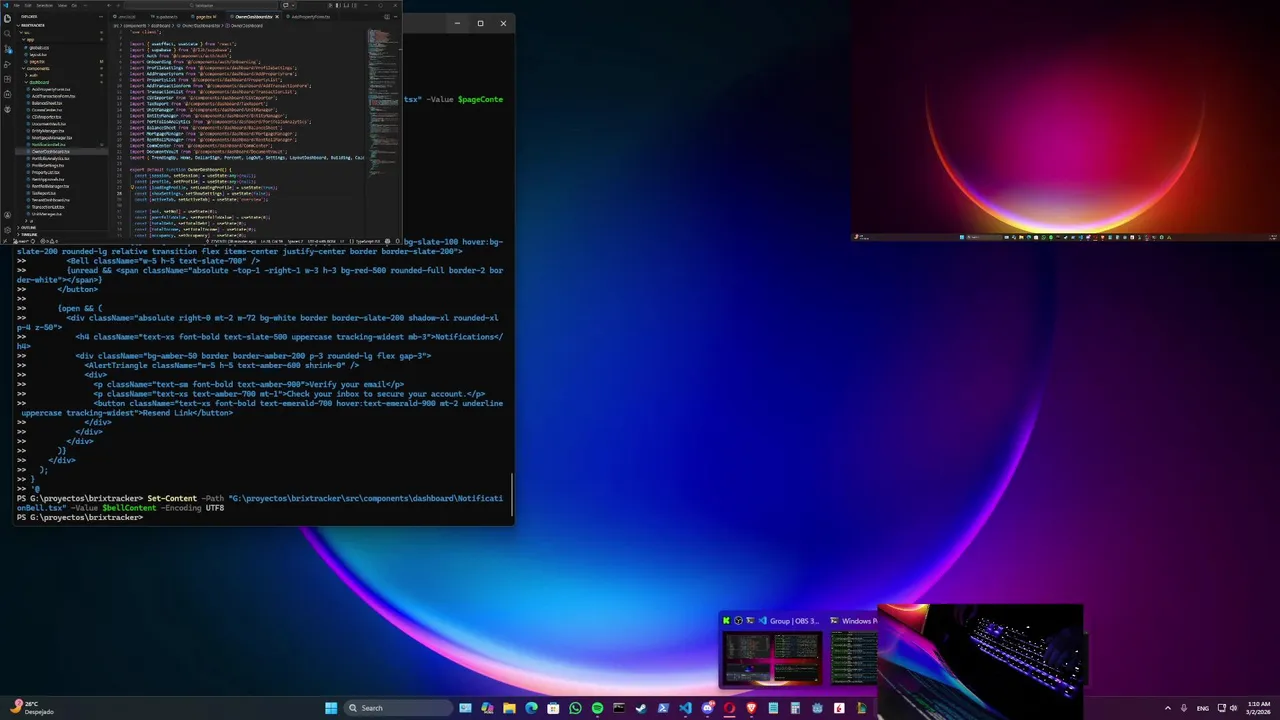The image size is (1280, 720).
Task: Open the Extensions view in VS Code
Action: click(7, 79)
